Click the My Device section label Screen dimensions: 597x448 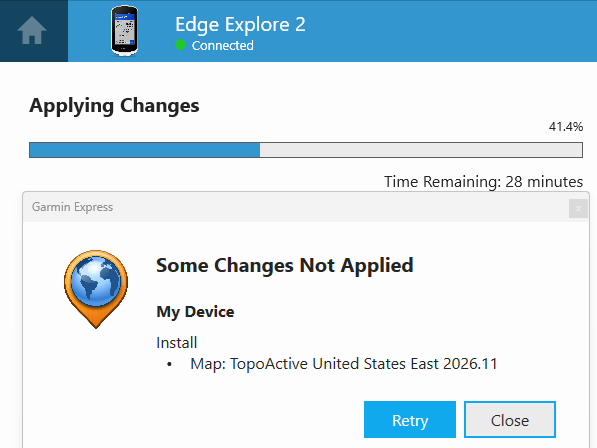pos(195,312)
